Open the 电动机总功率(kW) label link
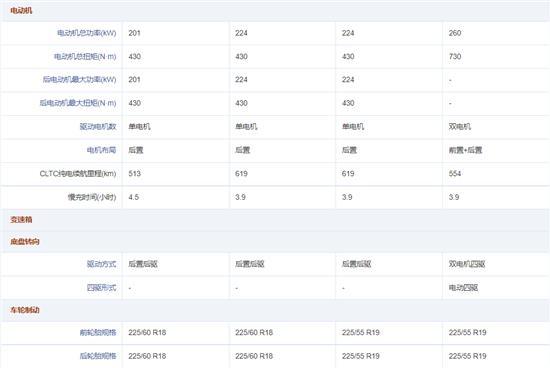 pyautogui.click(x=87, y=33)
